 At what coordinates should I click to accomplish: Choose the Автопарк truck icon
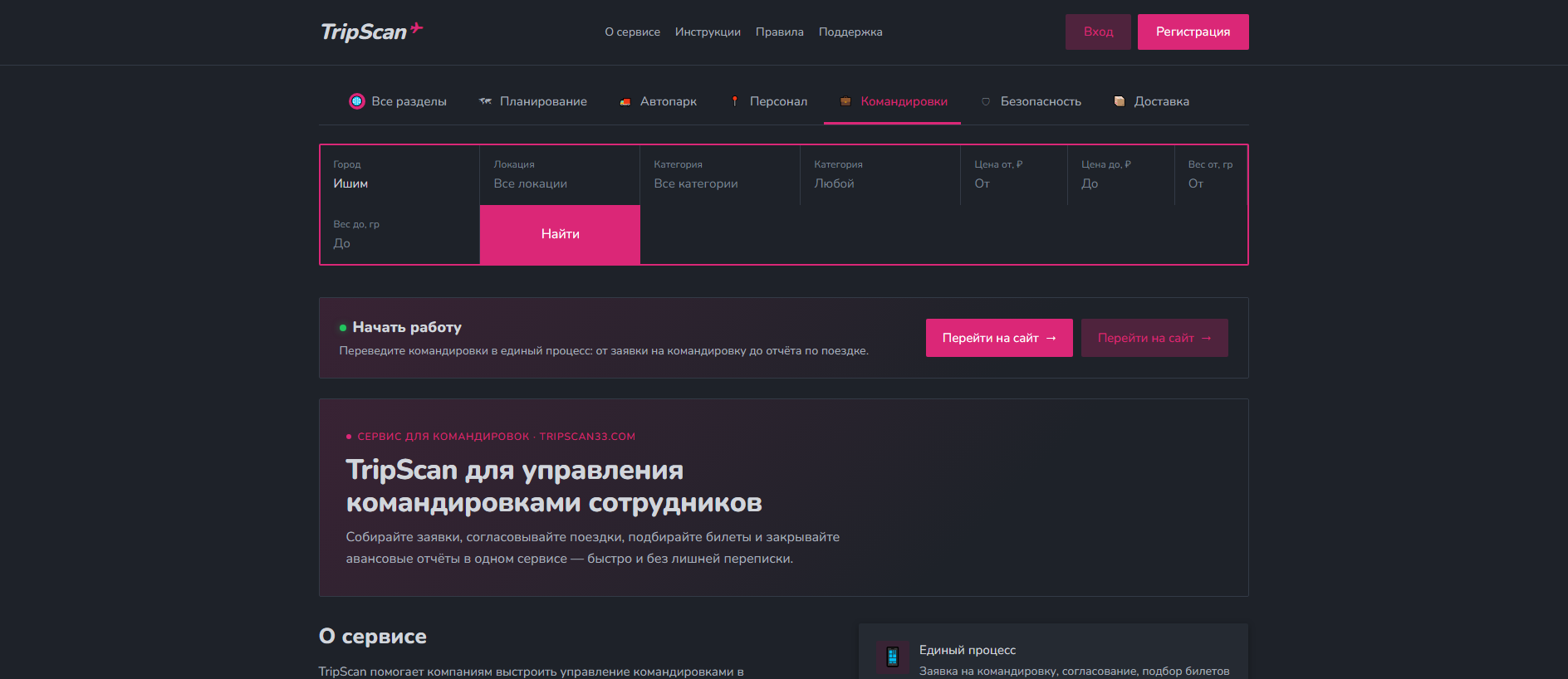click(x=625, y=101)
